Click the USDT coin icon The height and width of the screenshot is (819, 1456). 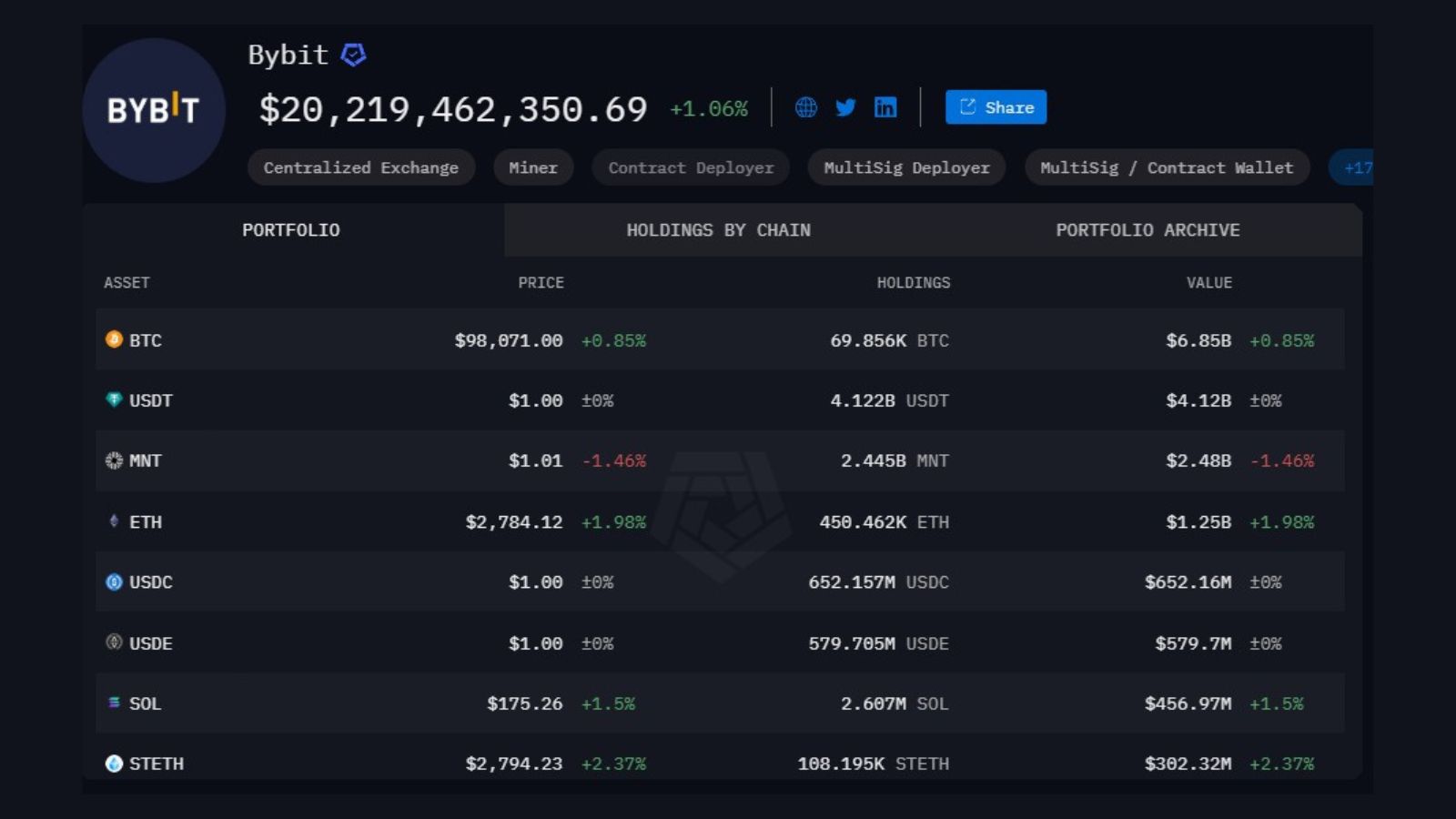(114, 399)
